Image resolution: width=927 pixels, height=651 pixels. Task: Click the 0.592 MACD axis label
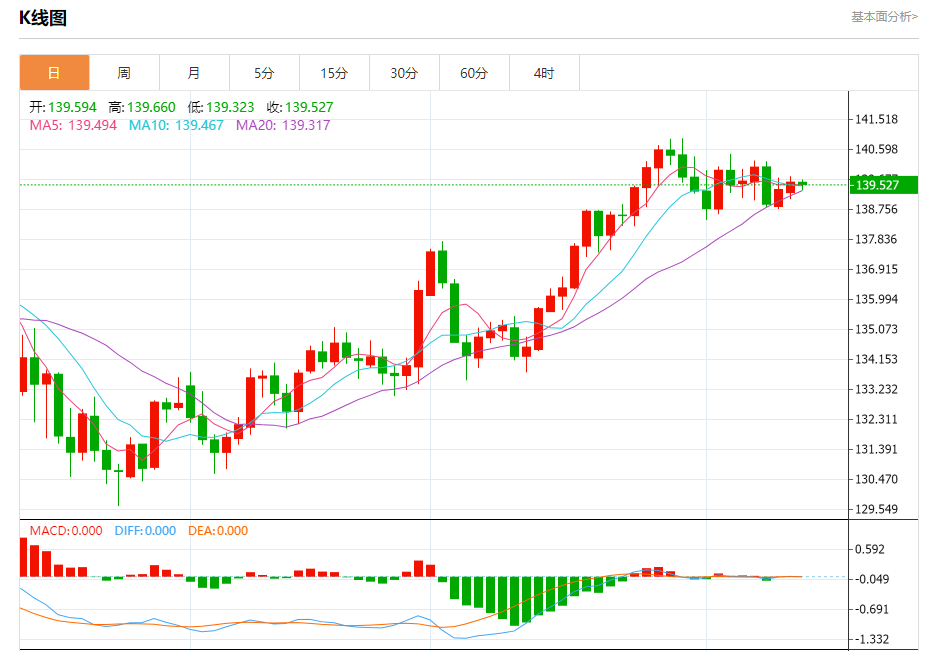tap(870, 549)
